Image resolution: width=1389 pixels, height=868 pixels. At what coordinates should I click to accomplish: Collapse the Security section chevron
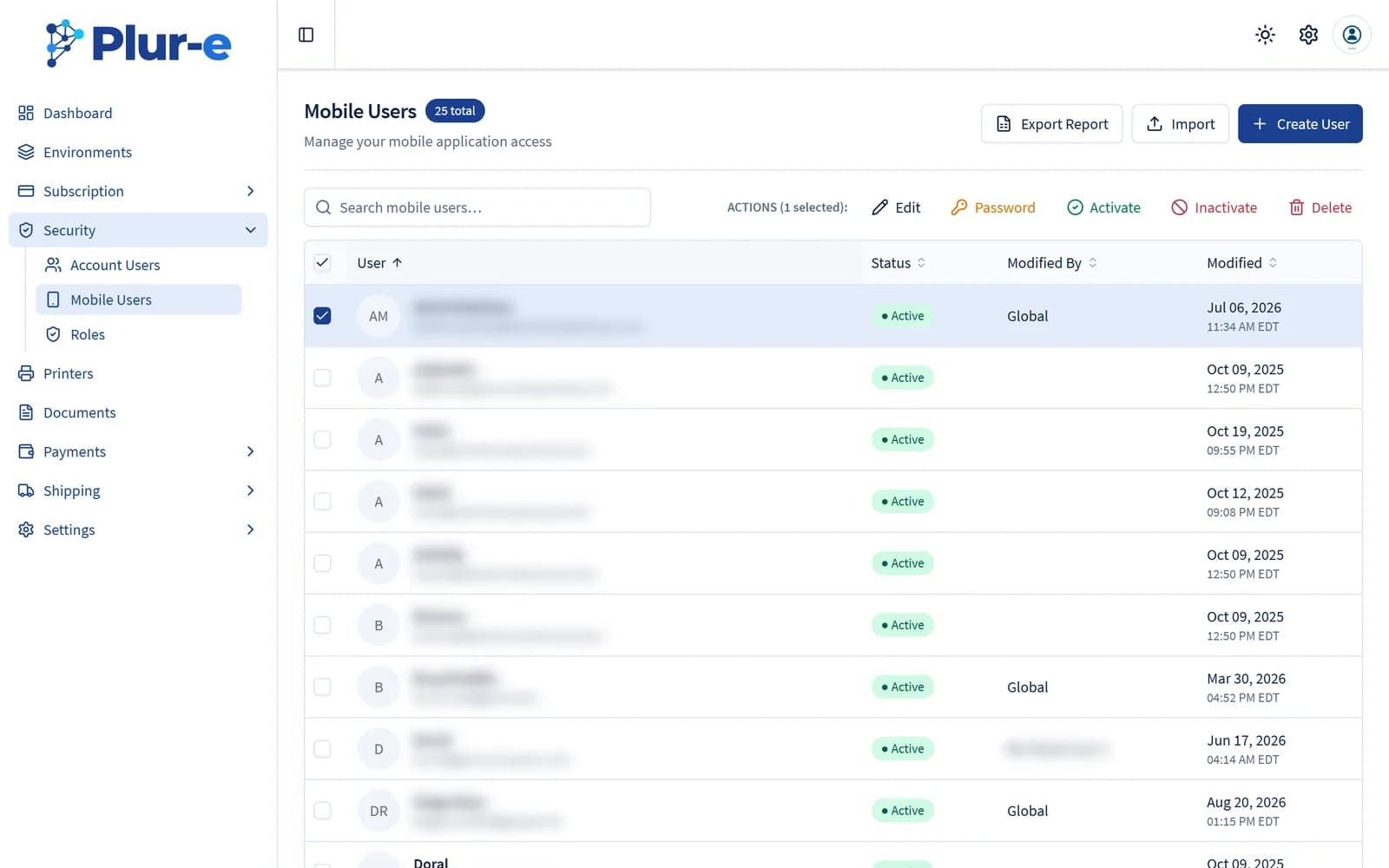[x=250, y=230]
